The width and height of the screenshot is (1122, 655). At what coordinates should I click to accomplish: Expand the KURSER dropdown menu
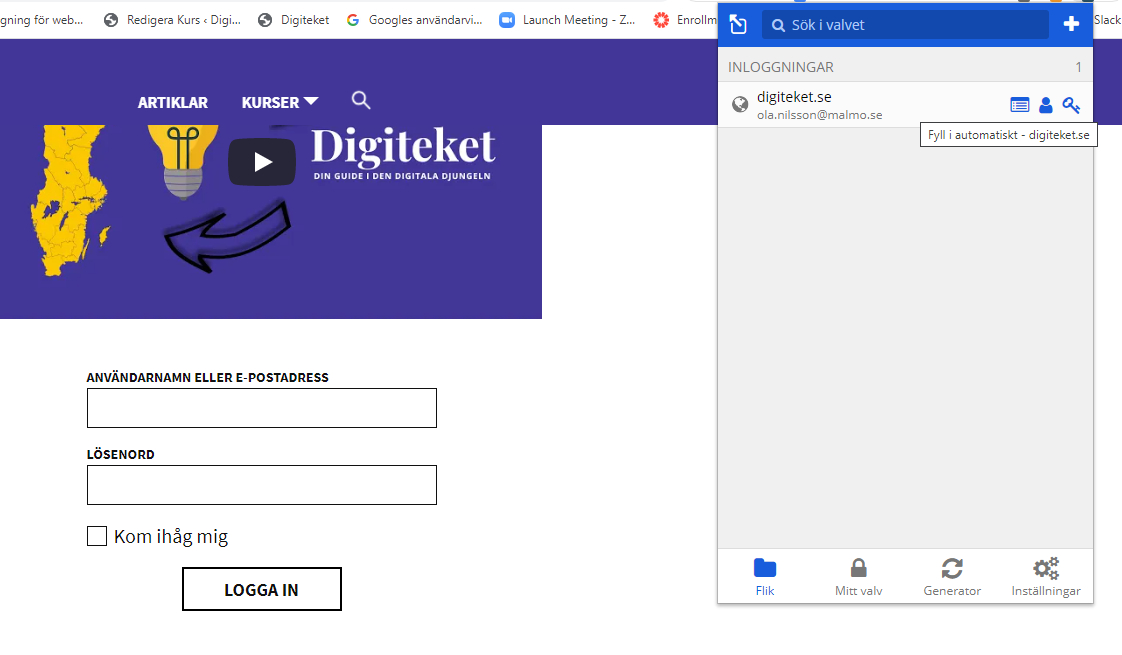[x=280, y=102]
